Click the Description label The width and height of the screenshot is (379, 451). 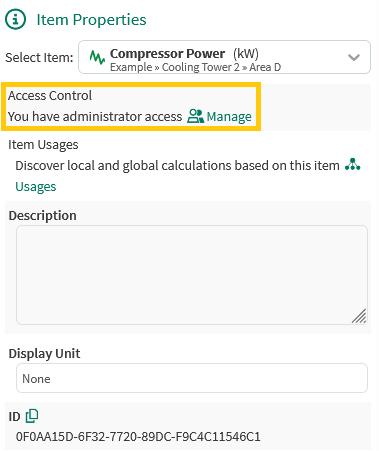(43, 215)
